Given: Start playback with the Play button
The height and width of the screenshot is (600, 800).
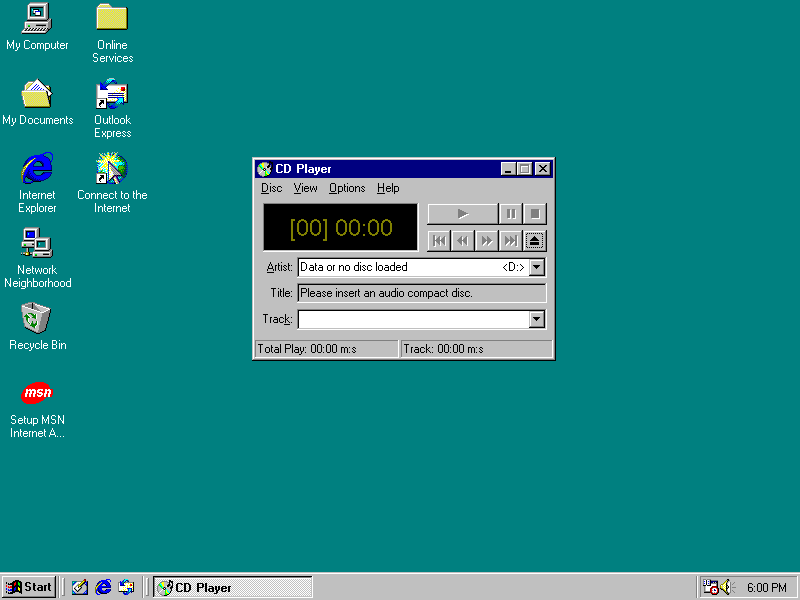Looking at the screenshot, I should [462, 214].
